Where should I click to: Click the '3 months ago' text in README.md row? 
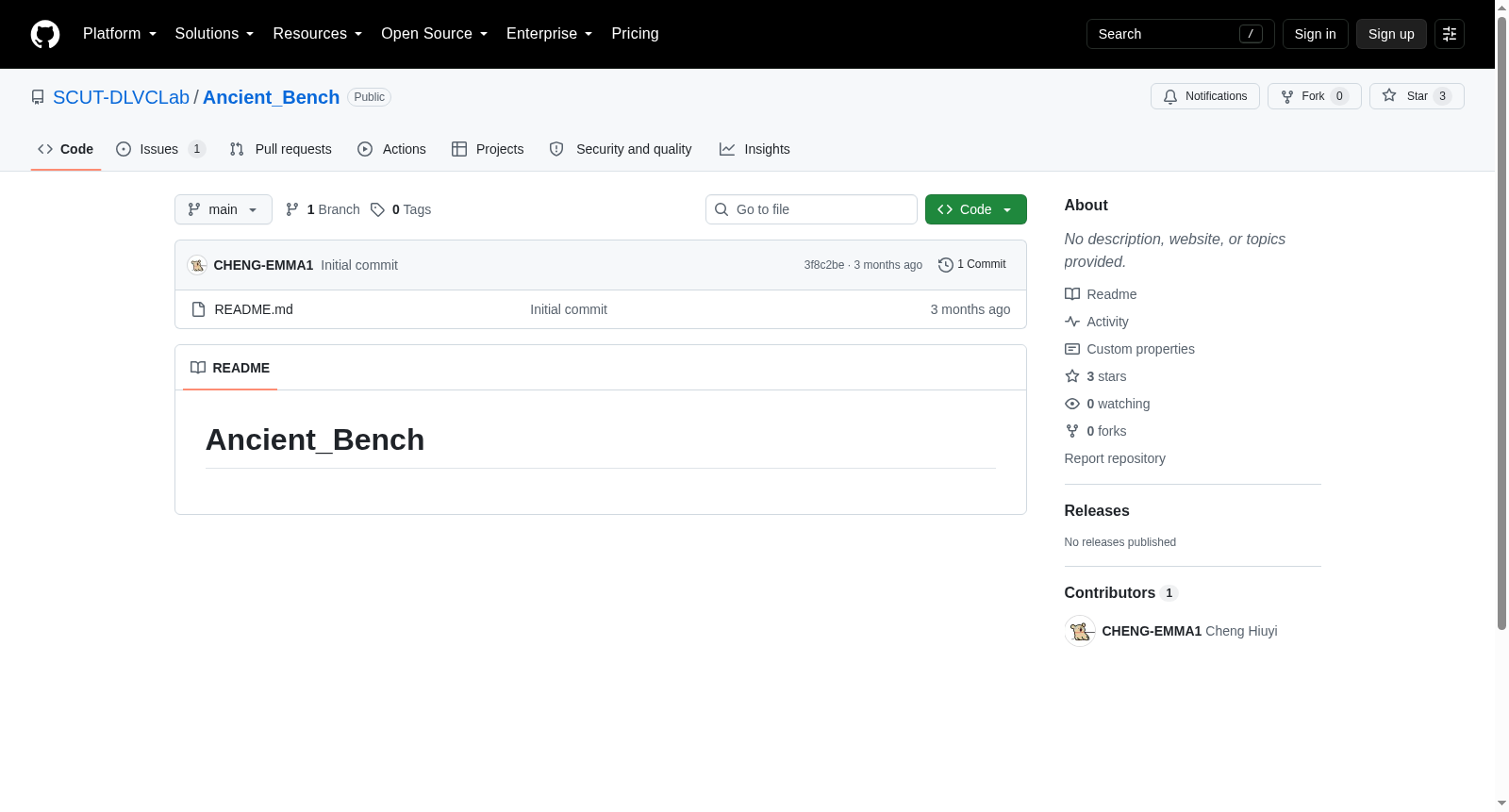point(970,309)
